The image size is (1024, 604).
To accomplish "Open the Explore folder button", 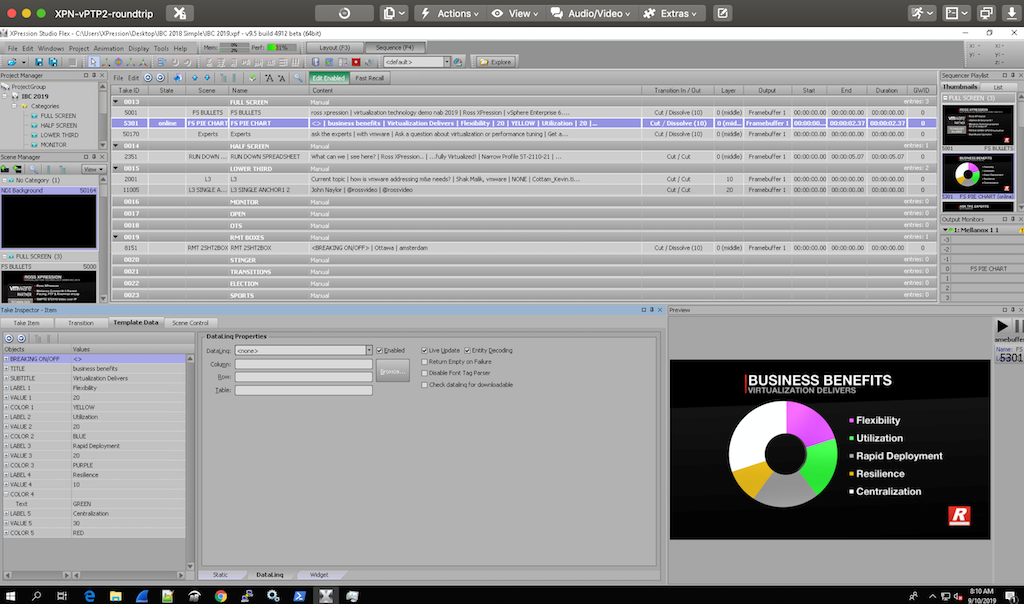I will point(496,62).
